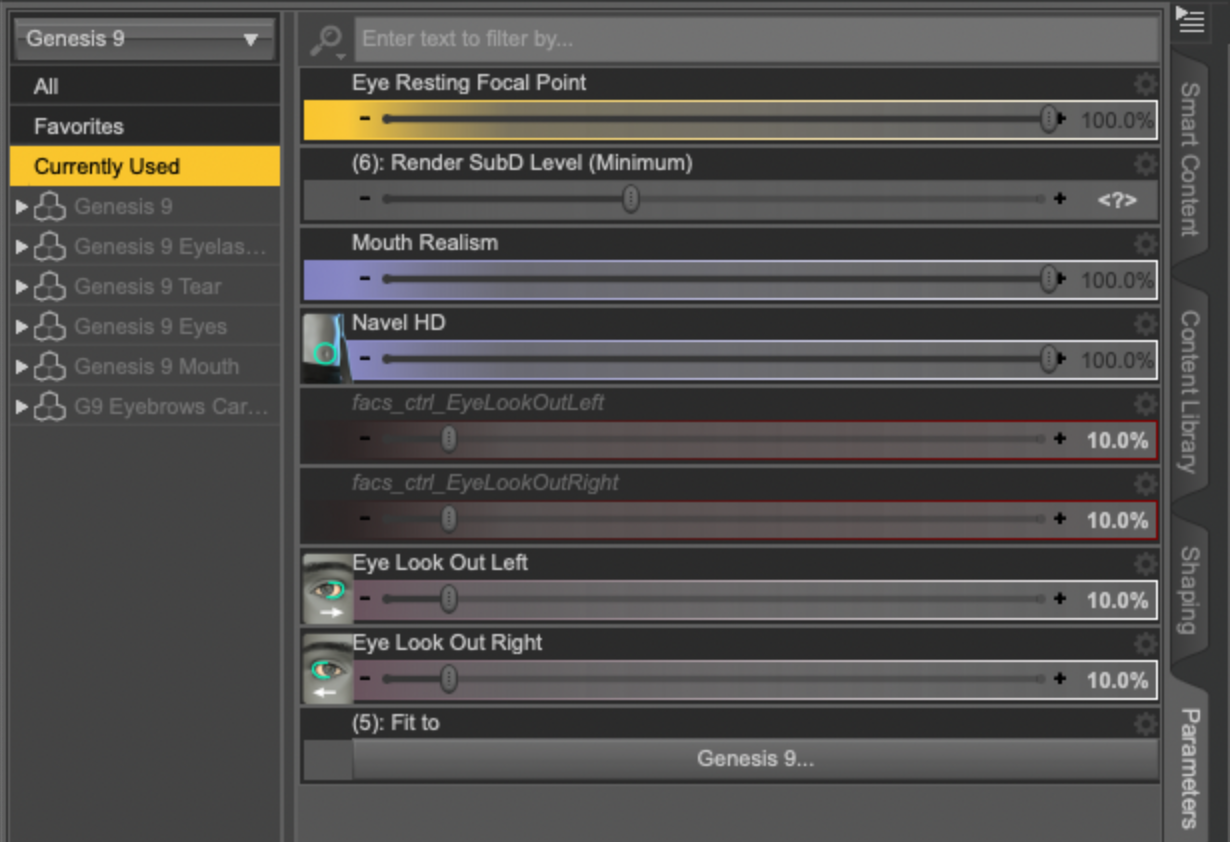Expand the Genesis 9 Tear tree node
Viewport: 1230px width, 842px height.
click(22, 287)
